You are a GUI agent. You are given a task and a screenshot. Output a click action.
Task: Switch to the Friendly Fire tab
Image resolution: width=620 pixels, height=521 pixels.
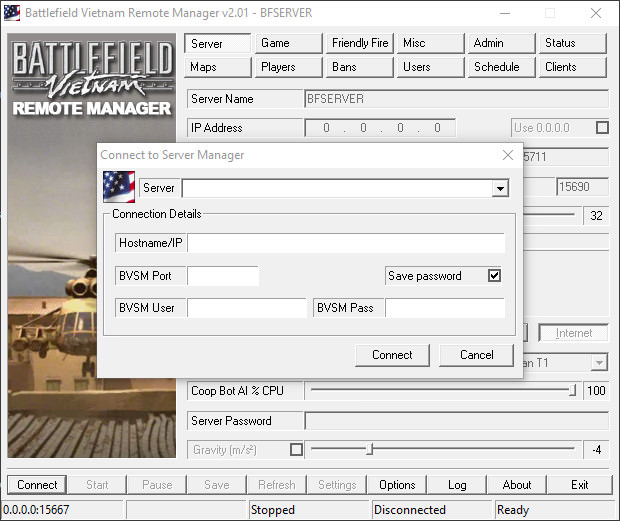click(360, 43)
